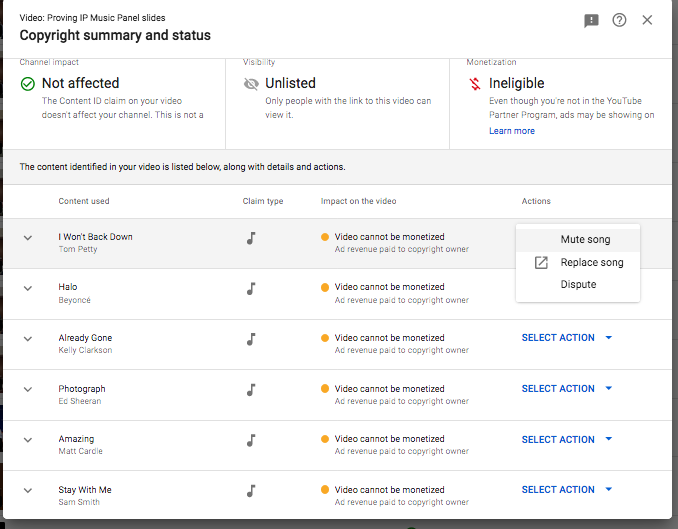Click the music note for Photograph
678x529 pixels.
point(251,389)
